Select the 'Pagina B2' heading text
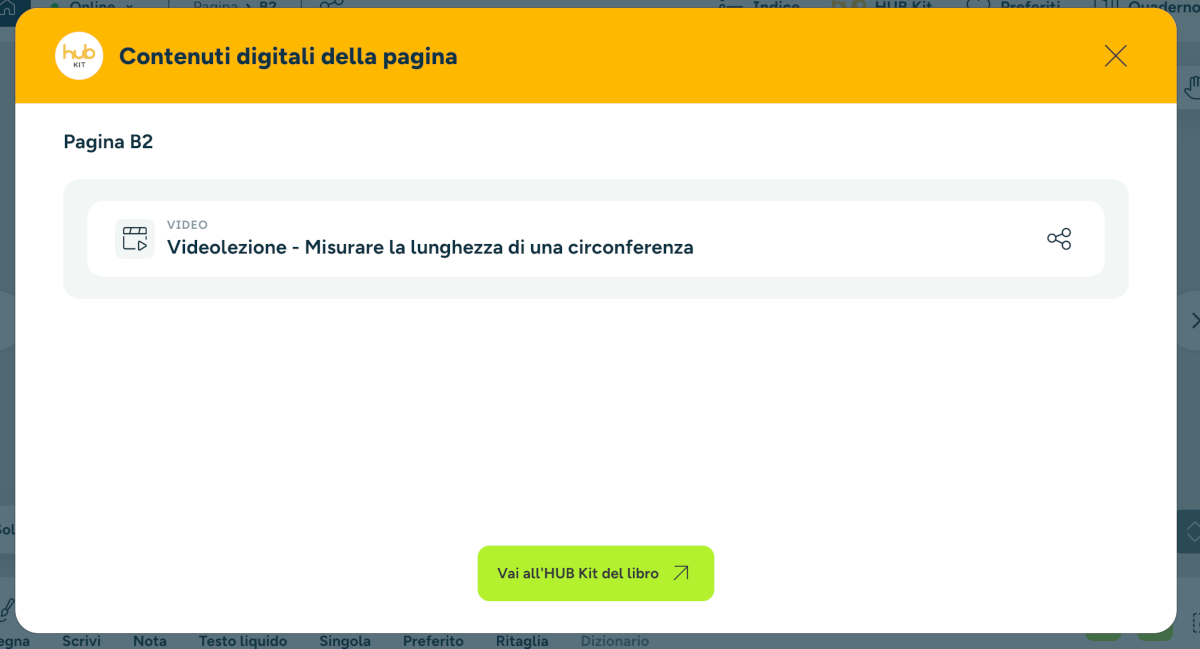The width and height of the screenshot is (1200, 649). click(x=108, y=142)
